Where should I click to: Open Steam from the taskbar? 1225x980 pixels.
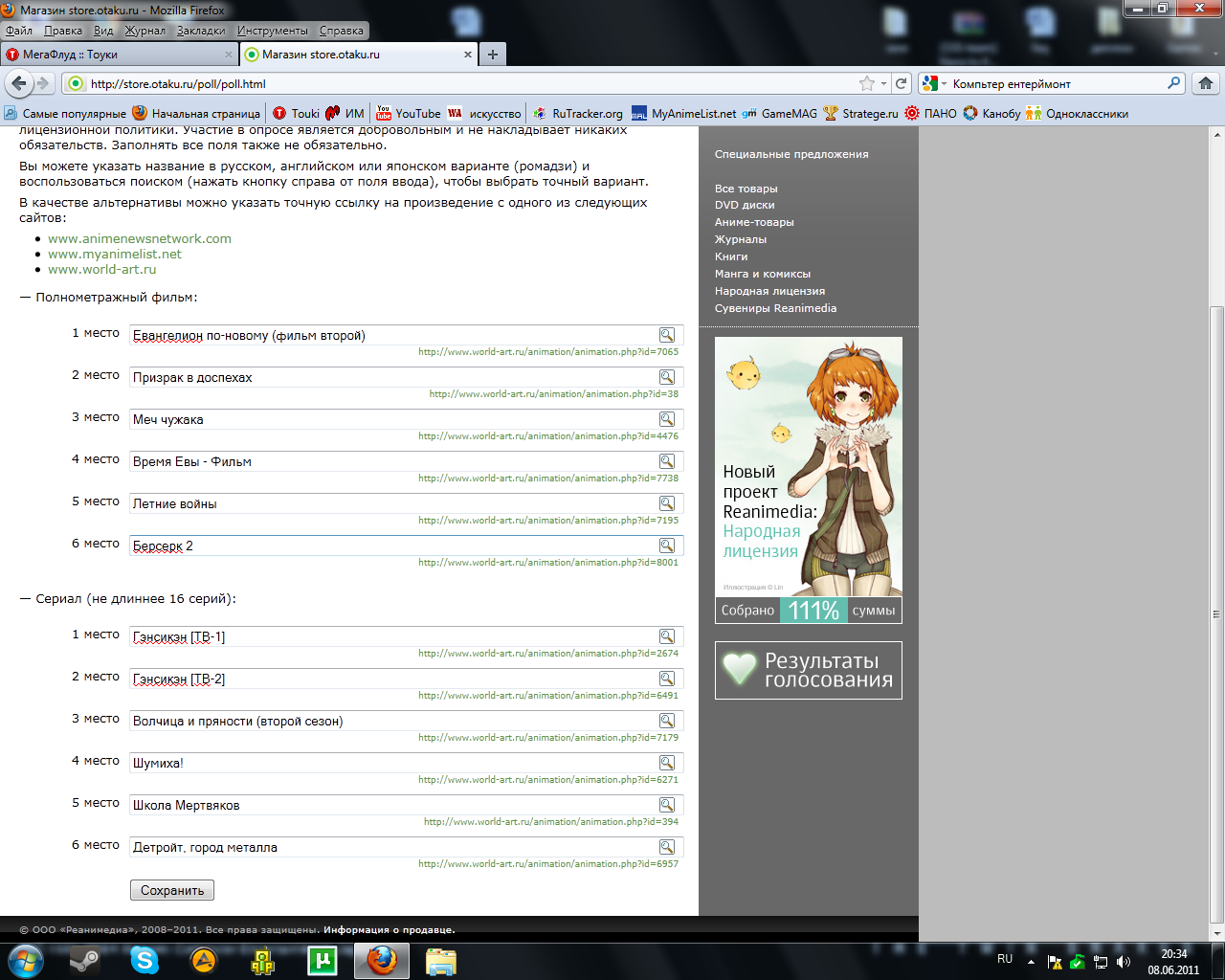85,960
